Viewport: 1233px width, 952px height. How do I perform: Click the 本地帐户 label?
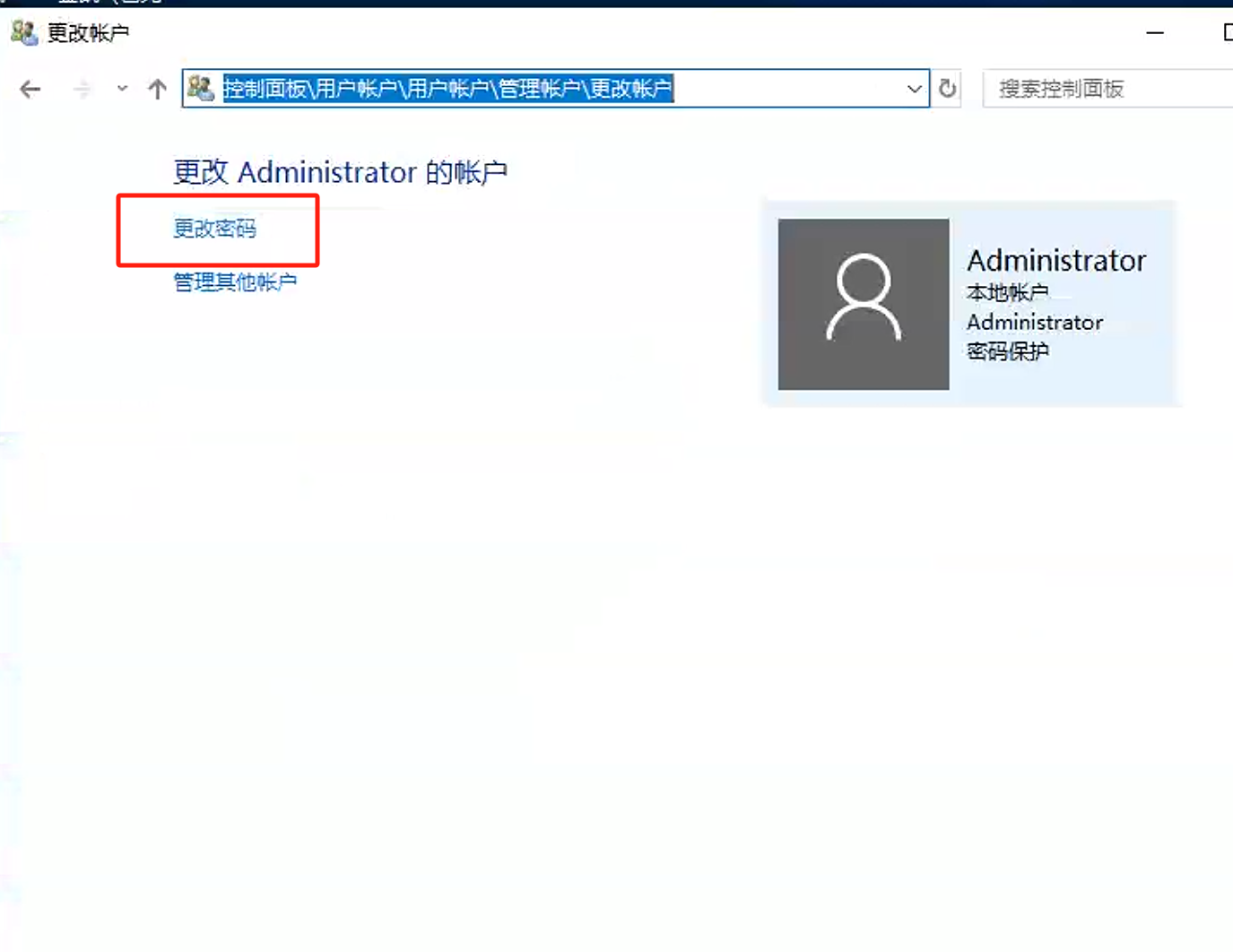1007,292
